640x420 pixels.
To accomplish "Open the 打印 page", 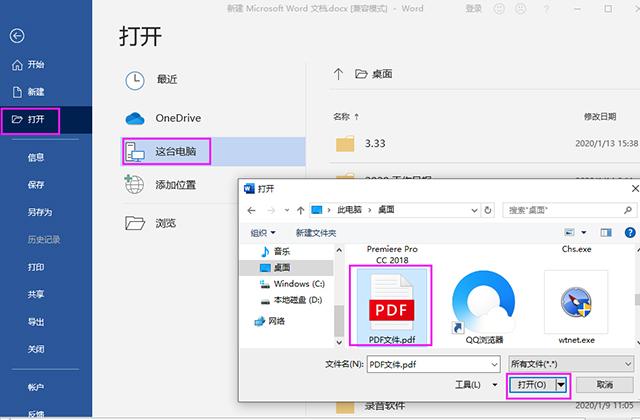I will [36, 267].
